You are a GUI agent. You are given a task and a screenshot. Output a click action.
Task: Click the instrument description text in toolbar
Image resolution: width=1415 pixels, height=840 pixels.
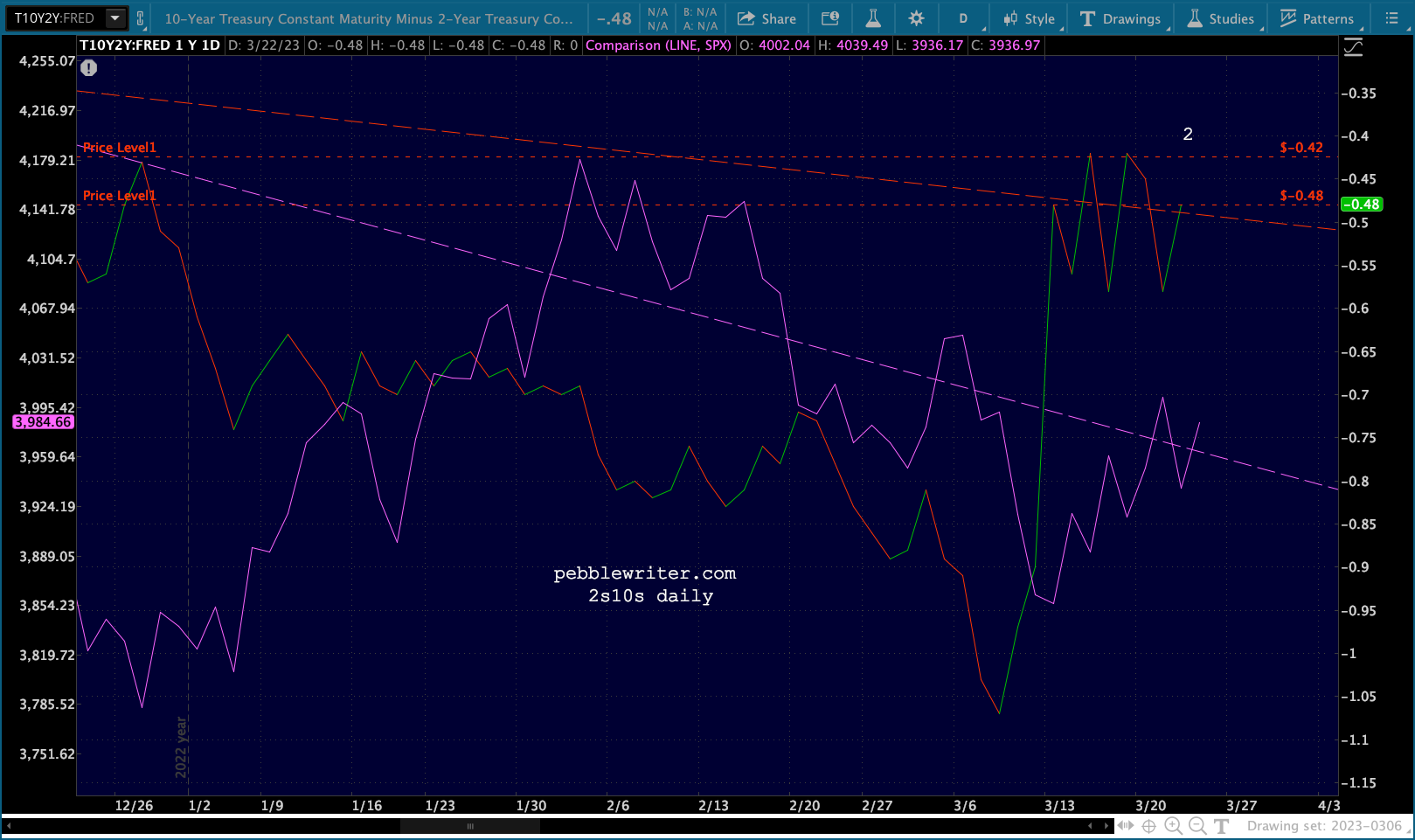(369, 18)
